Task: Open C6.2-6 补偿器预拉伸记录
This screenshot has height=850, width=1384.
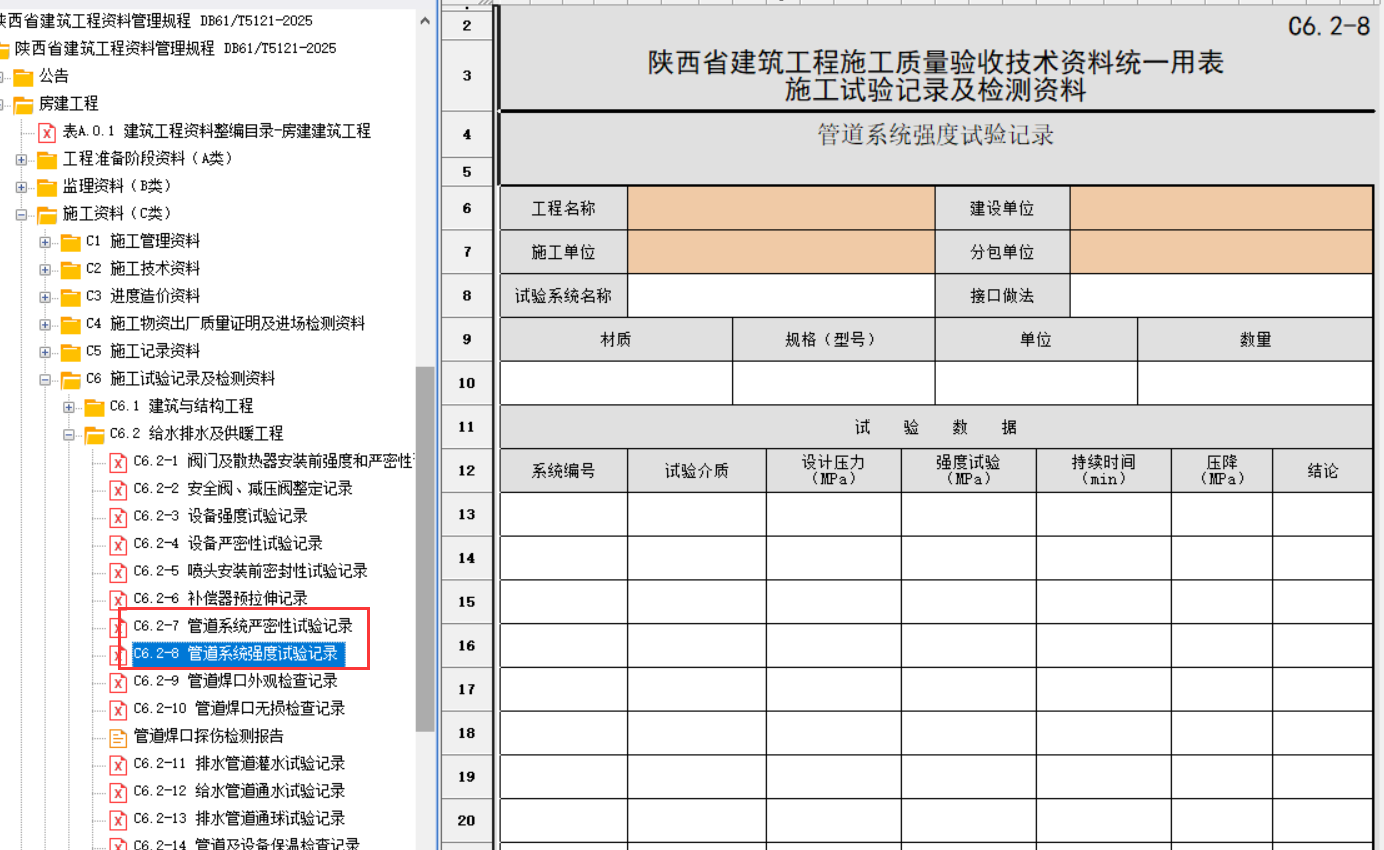Action: click(x=220, y=598)
